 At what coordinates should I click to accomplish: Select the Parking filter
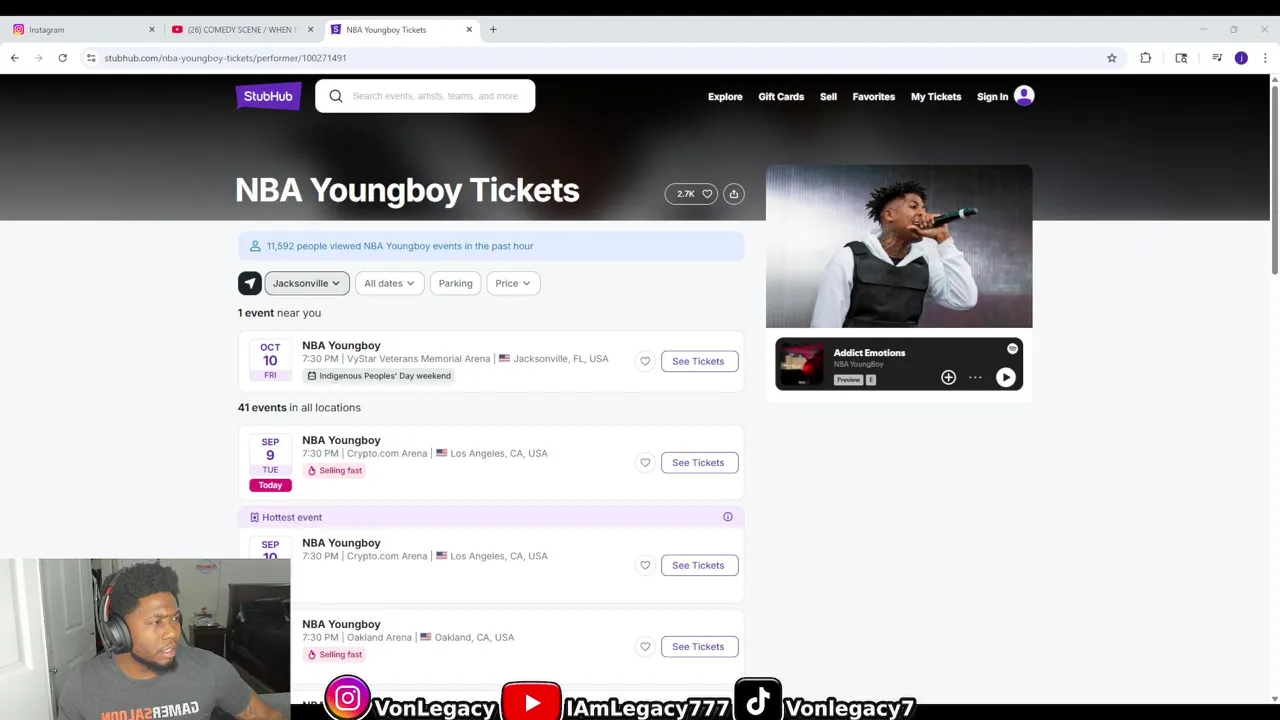pyautogui.click(x=455, y=283)
